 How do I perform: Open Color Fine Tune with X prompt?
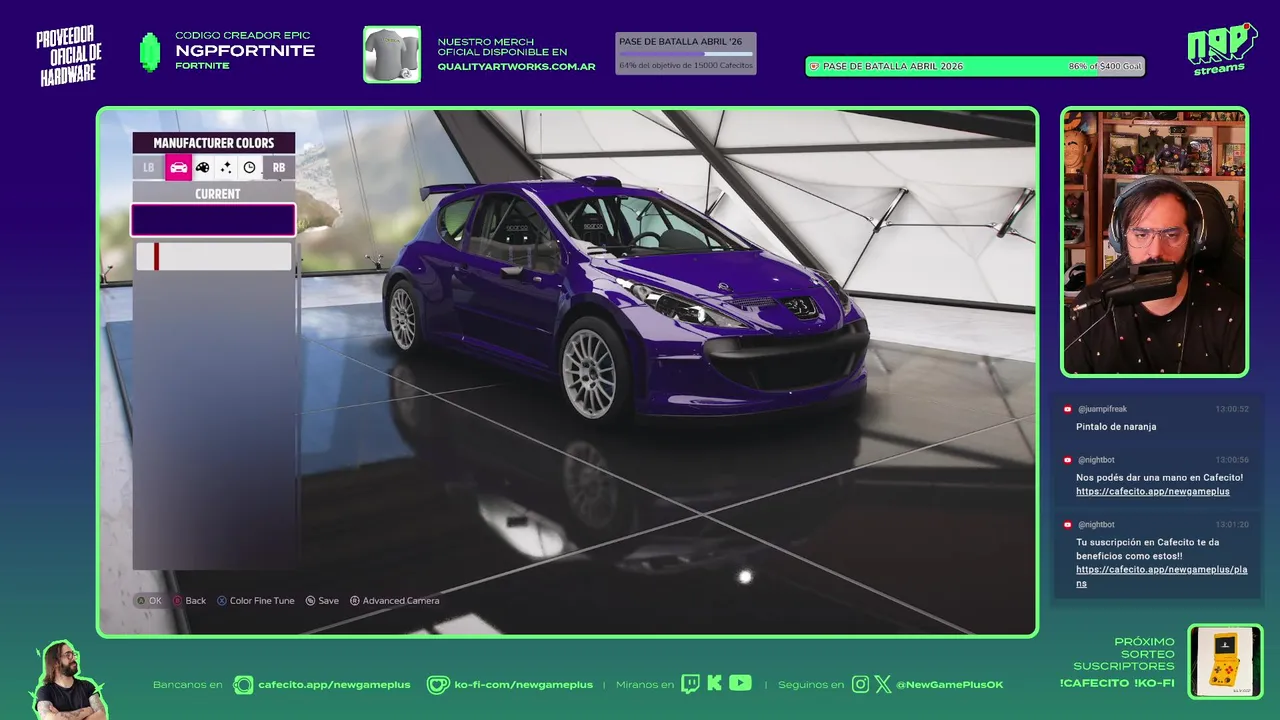(256, 601)
